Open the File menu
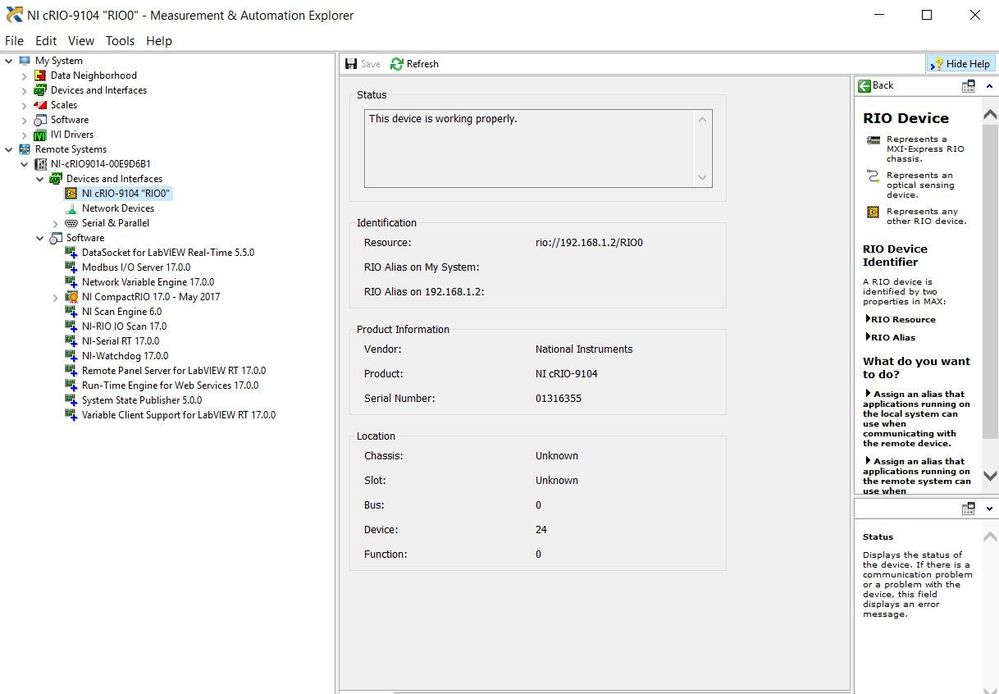Image resolution: width=999 pixels, height=694 pixels. point(14,41)
